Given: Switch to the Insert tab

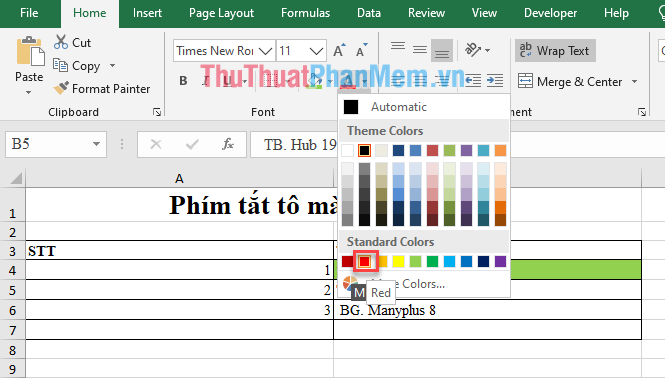Looking at the screenshot, I should click(147, 13).
